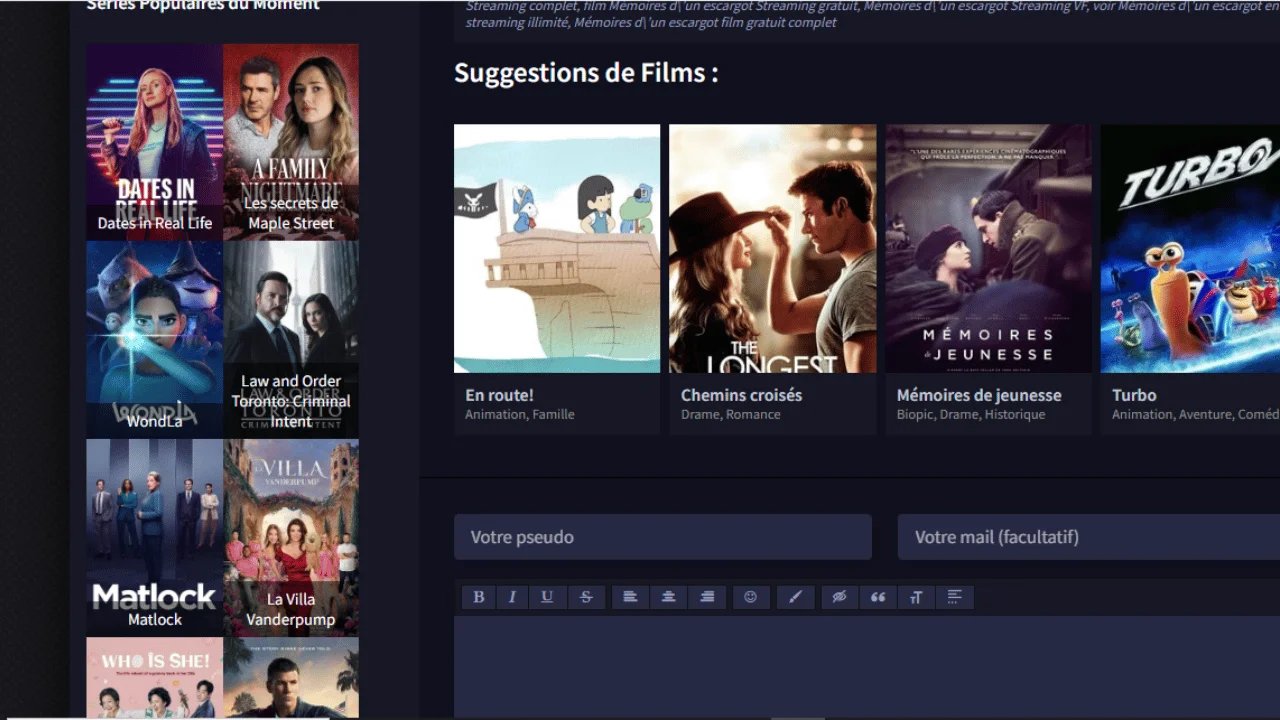Select the Biopic, Drame, Historique genre text
Screen dimensions: 1280x720
(971, 414)
